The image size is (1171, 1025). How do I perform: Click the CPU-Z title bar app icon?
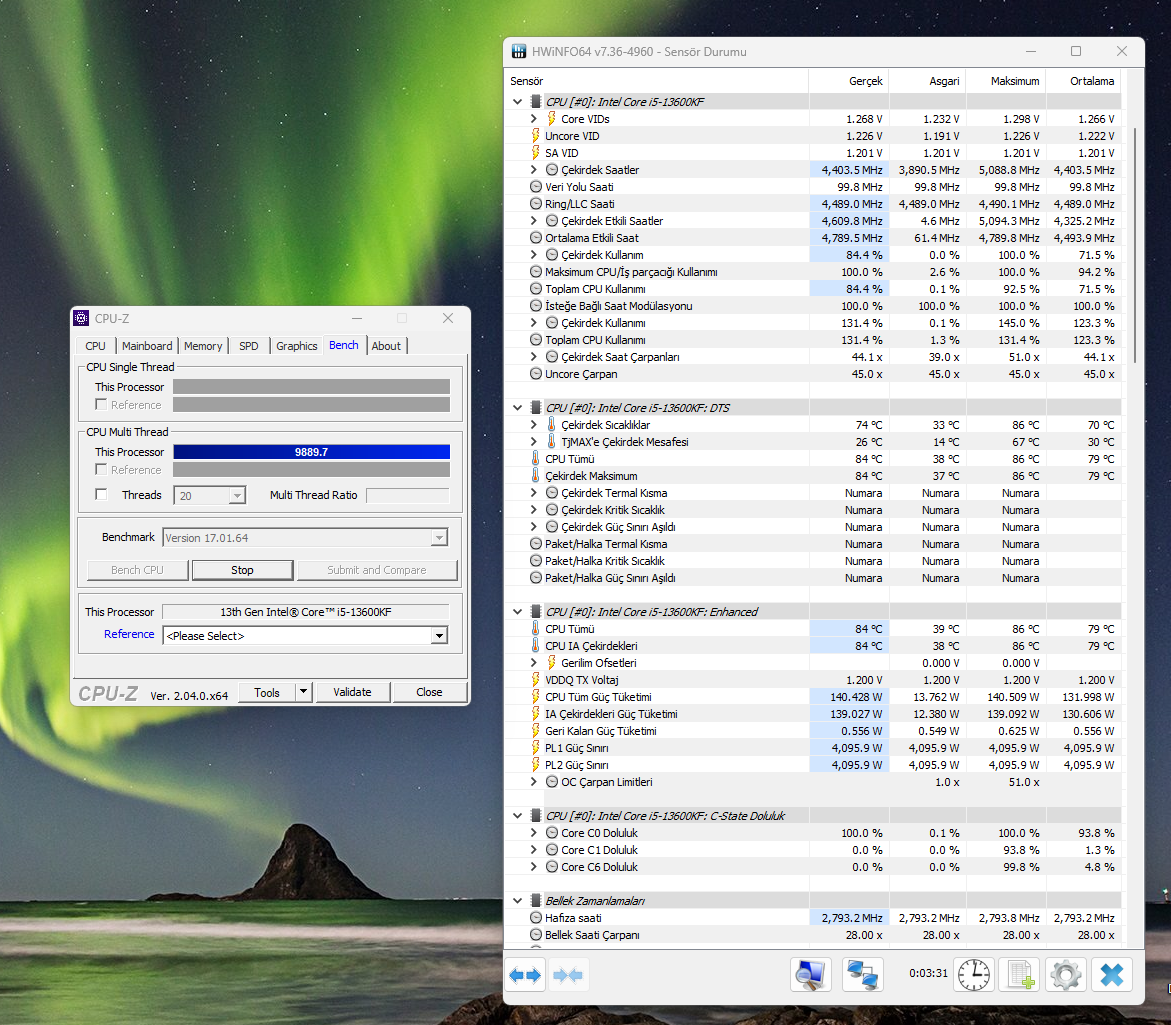click(x=81, y=318)
